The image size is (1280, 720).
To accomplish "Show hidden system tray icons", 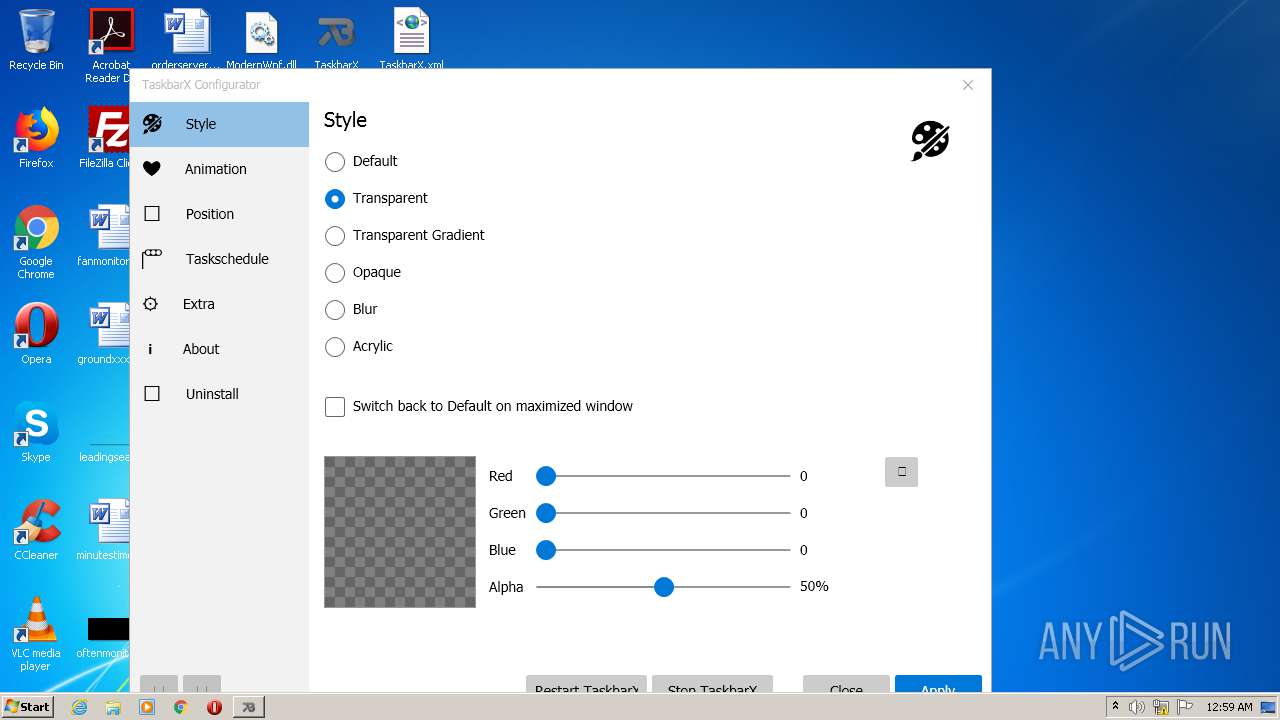I will 1115,707.
